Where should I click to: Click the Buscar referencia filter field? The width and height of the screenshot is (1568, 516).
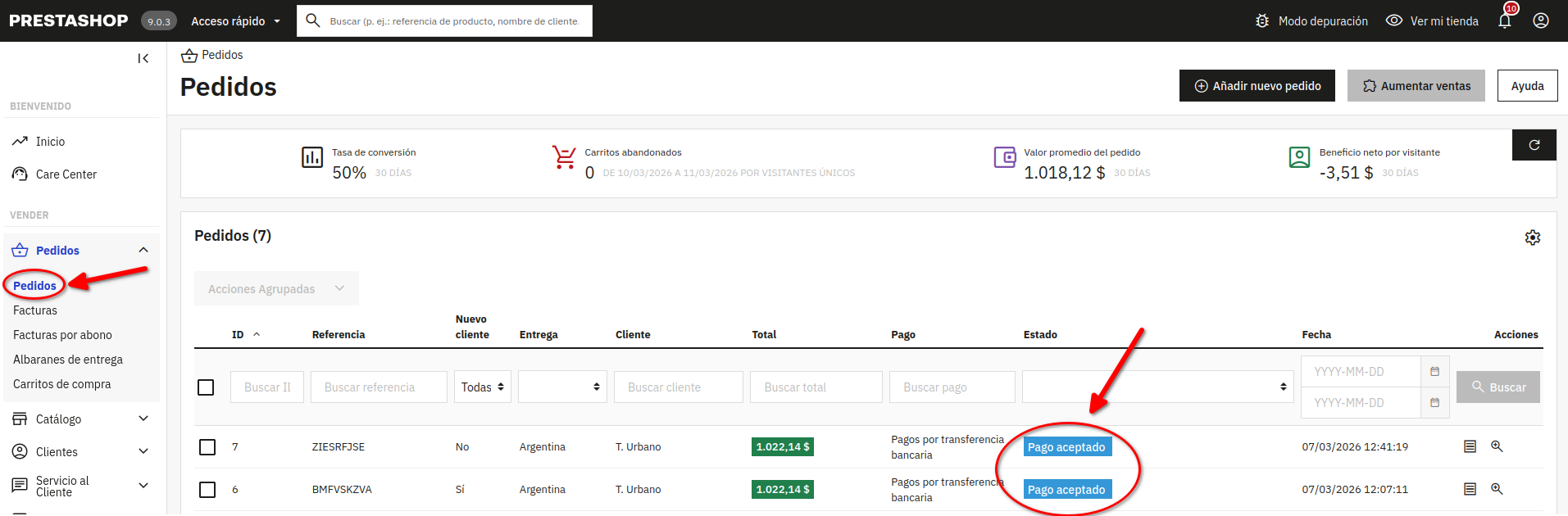(379, 387)
